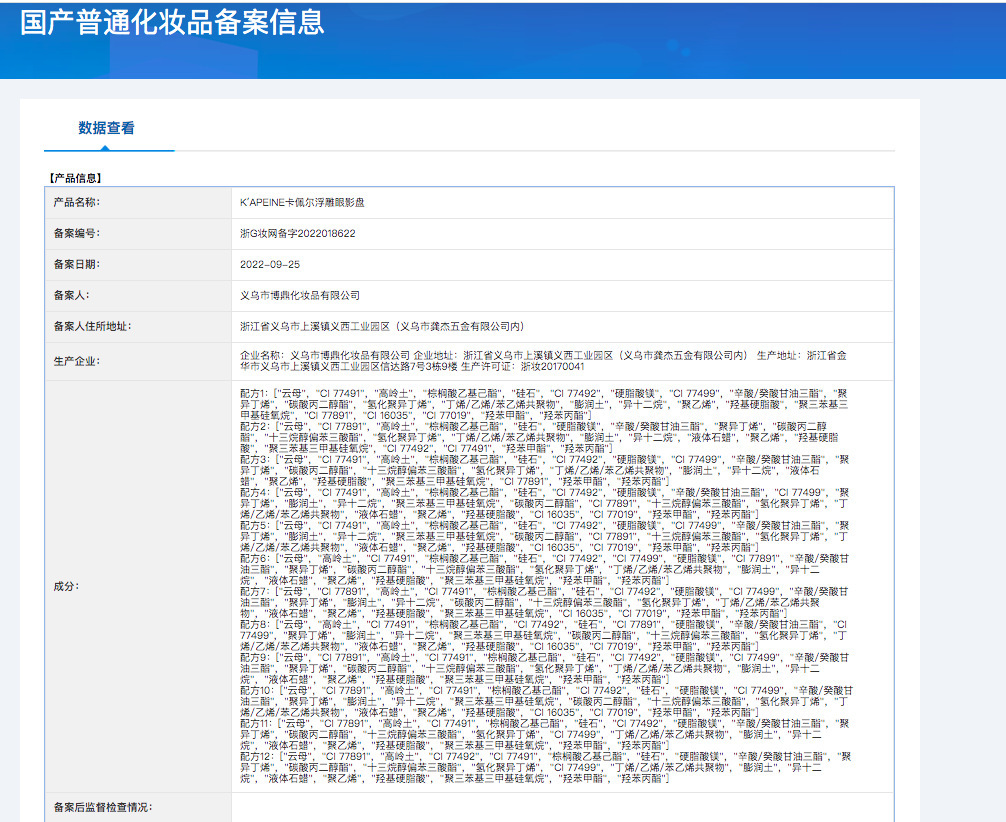Screen dimensions: 1006x822
Task: Select filer 义乌市博典化妆品有限公司 in 备案人 row
Action: [300, 295]
